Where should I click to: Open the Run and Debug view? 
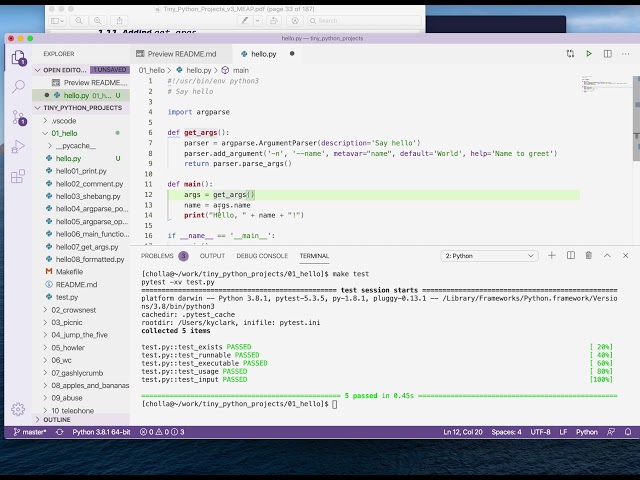pyautogui.click(x=18, y=147)
